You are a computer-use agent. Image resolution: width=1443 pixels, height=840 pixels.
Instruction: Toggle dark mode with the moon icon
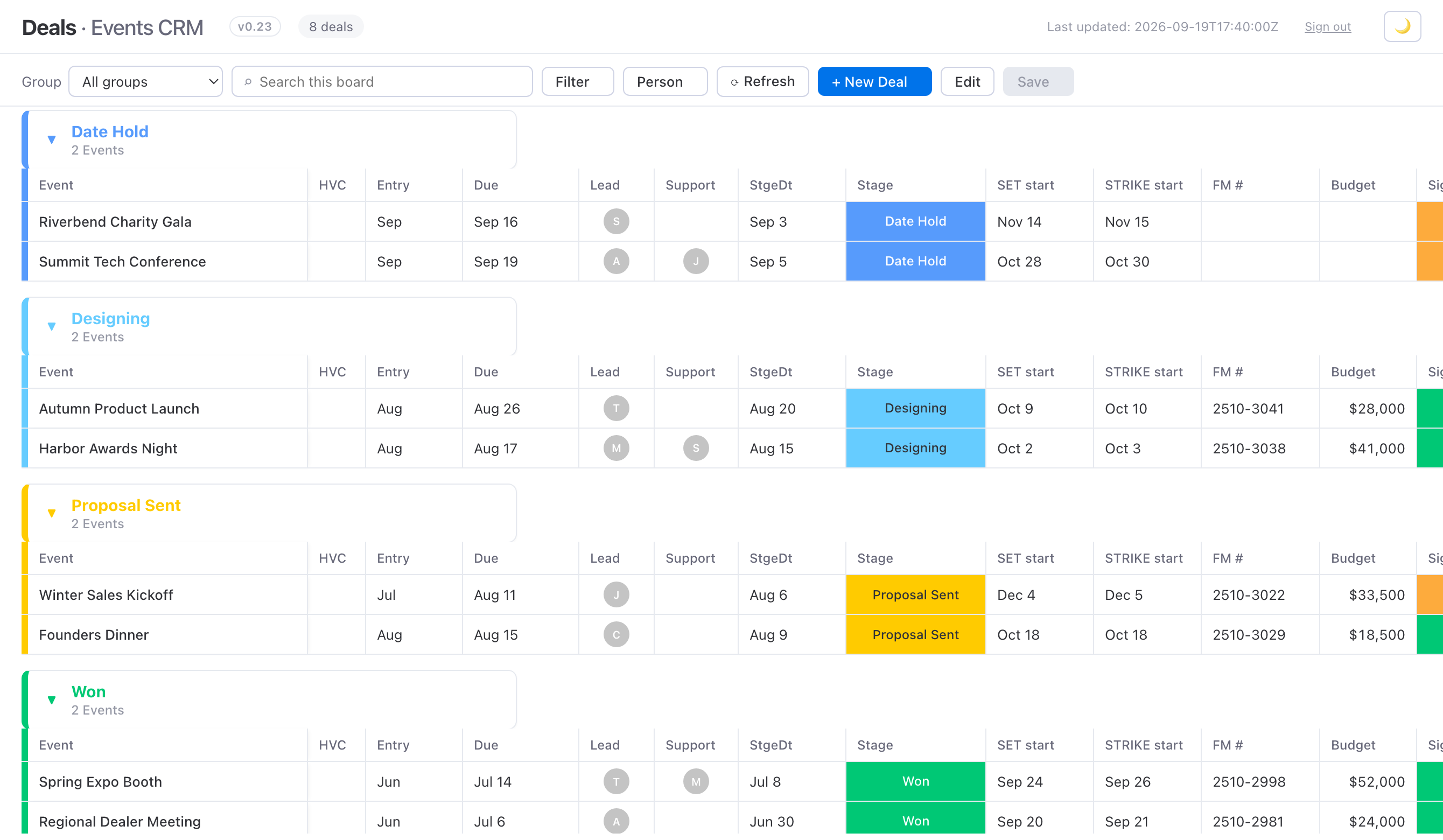(1402, 26)
